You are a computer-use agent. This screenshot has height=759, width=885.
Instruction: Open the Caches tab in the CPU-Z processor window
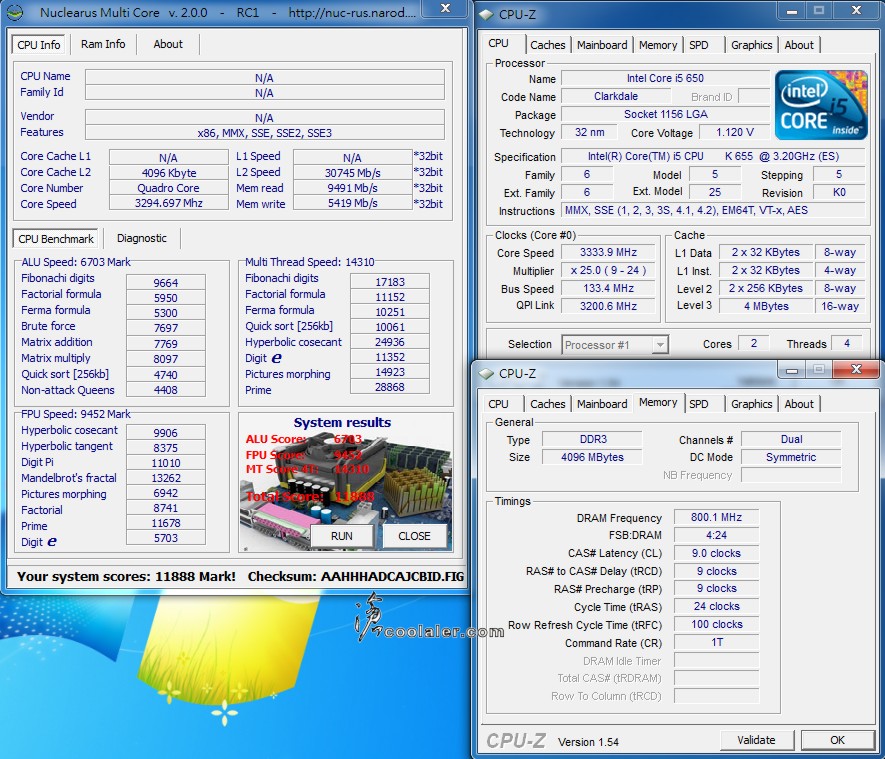(547, 45)
